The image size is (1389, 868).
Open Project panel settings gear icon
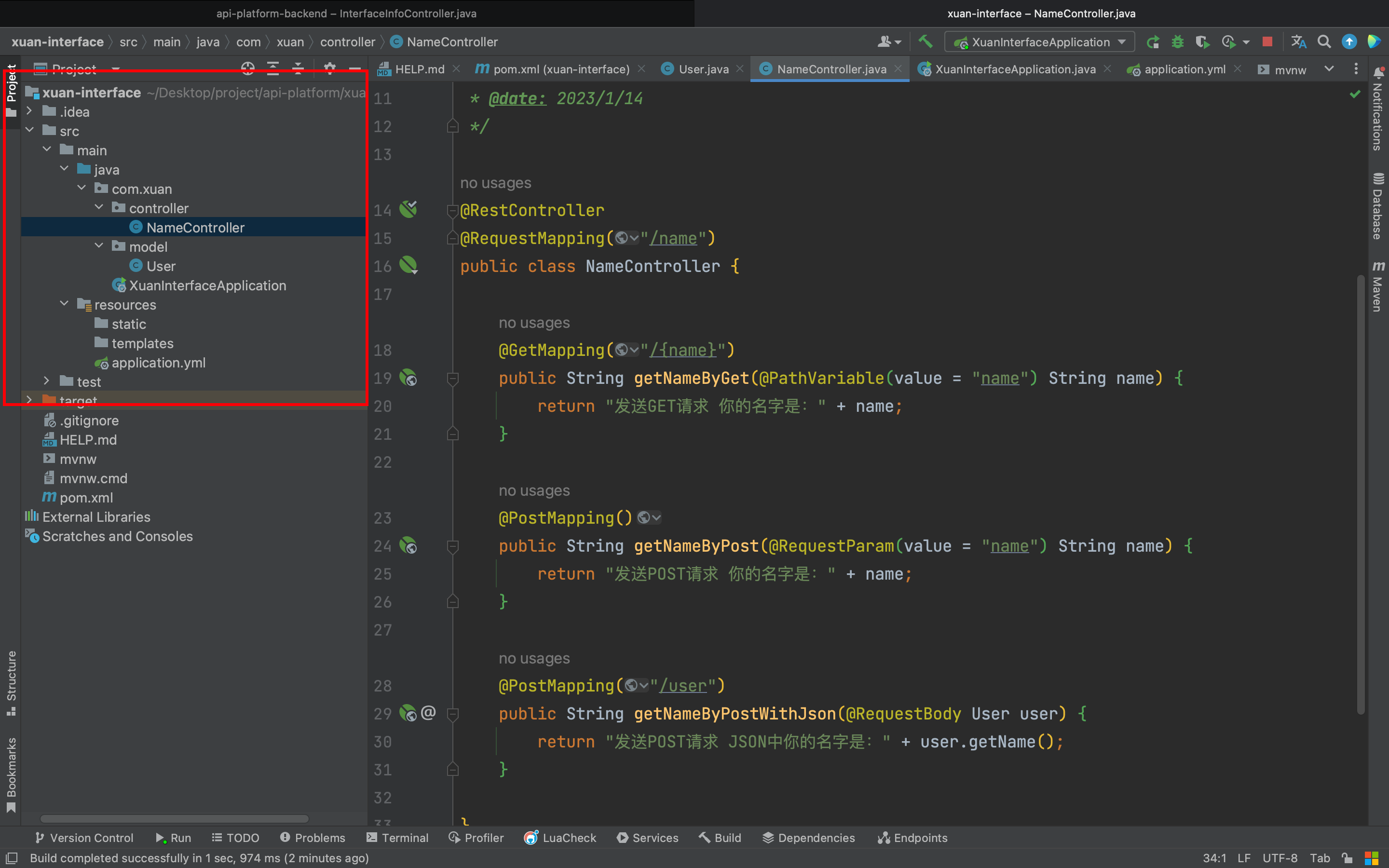coord(329,69)
